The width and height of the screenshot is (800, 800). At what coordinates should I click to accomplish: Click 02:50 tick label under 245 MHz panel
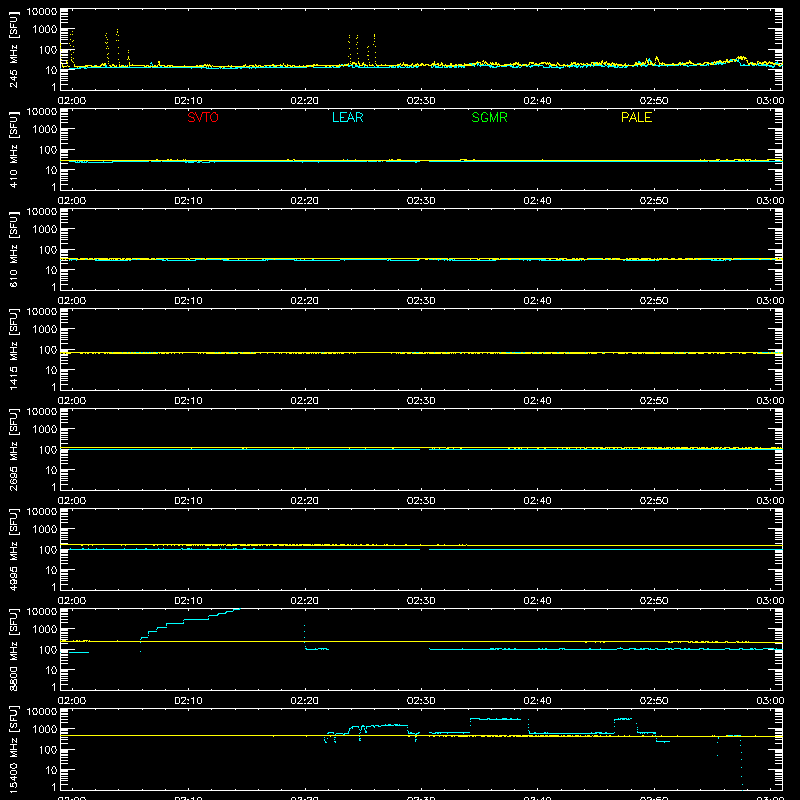[x=654, y=101]
